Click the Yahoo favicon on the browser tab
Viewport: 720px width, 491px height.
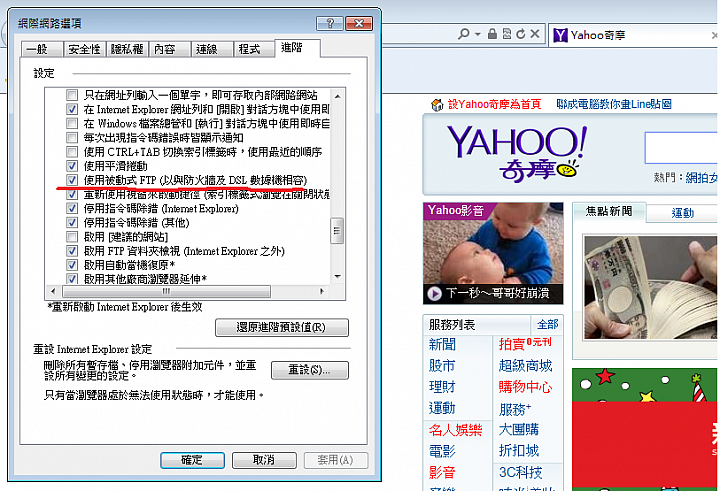pos(560,35)
